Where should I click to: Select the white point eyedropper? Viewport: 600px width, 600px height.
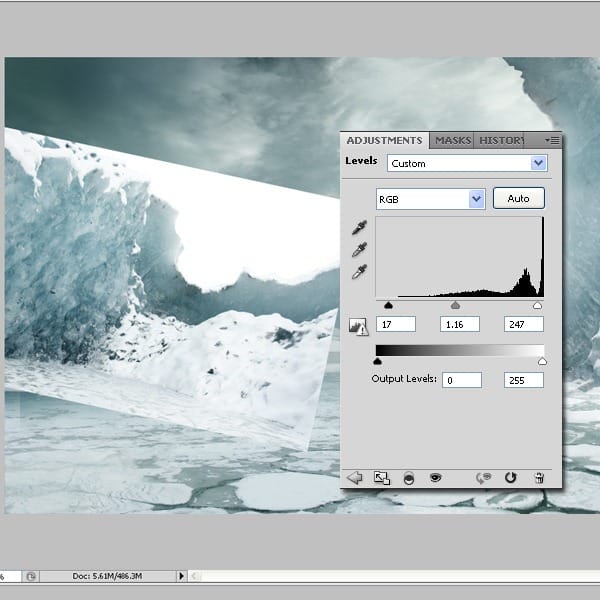358,272
